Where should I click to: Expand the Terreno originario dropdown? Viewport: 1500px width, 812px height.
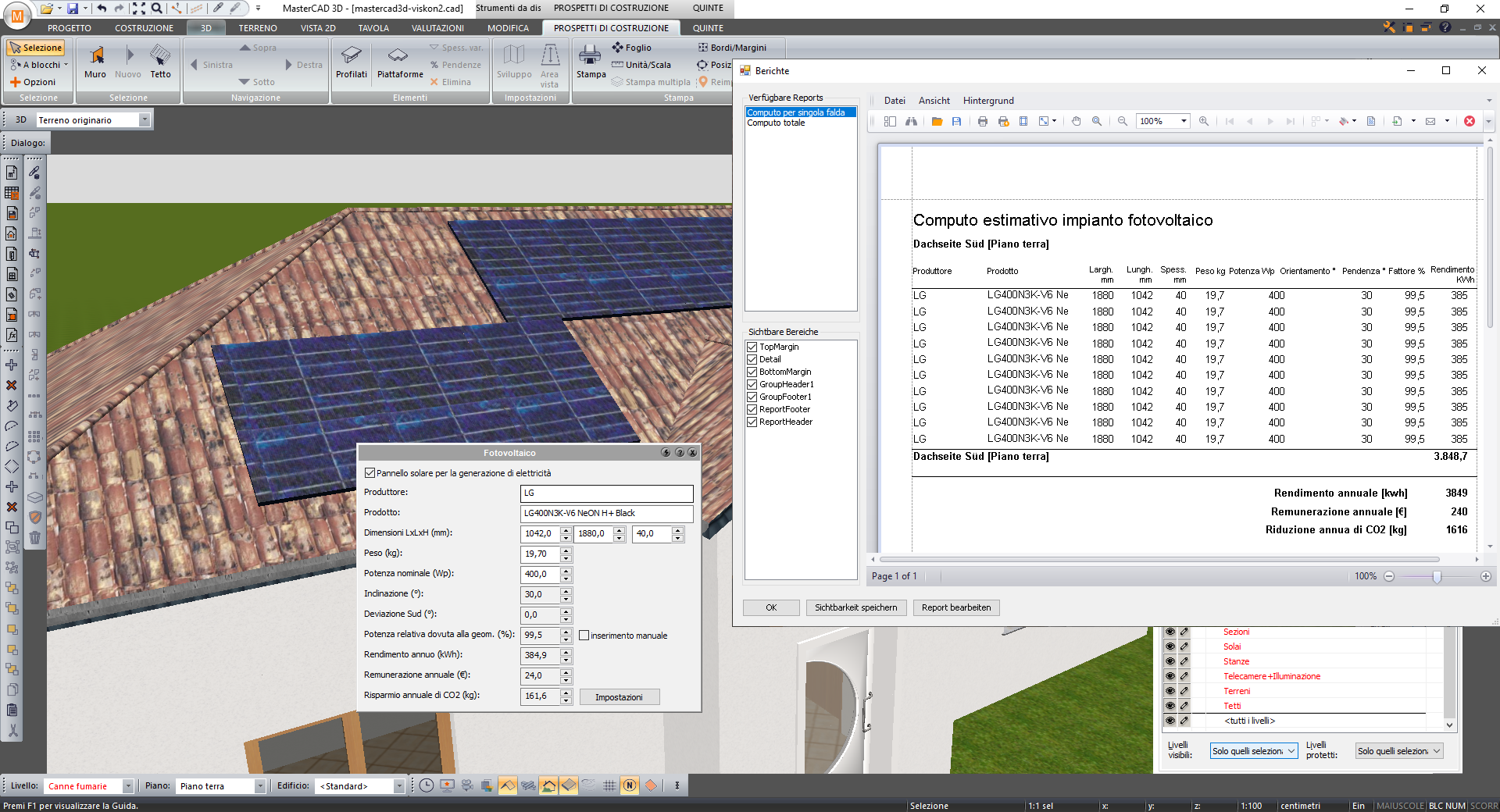click(x=145, y=119)
